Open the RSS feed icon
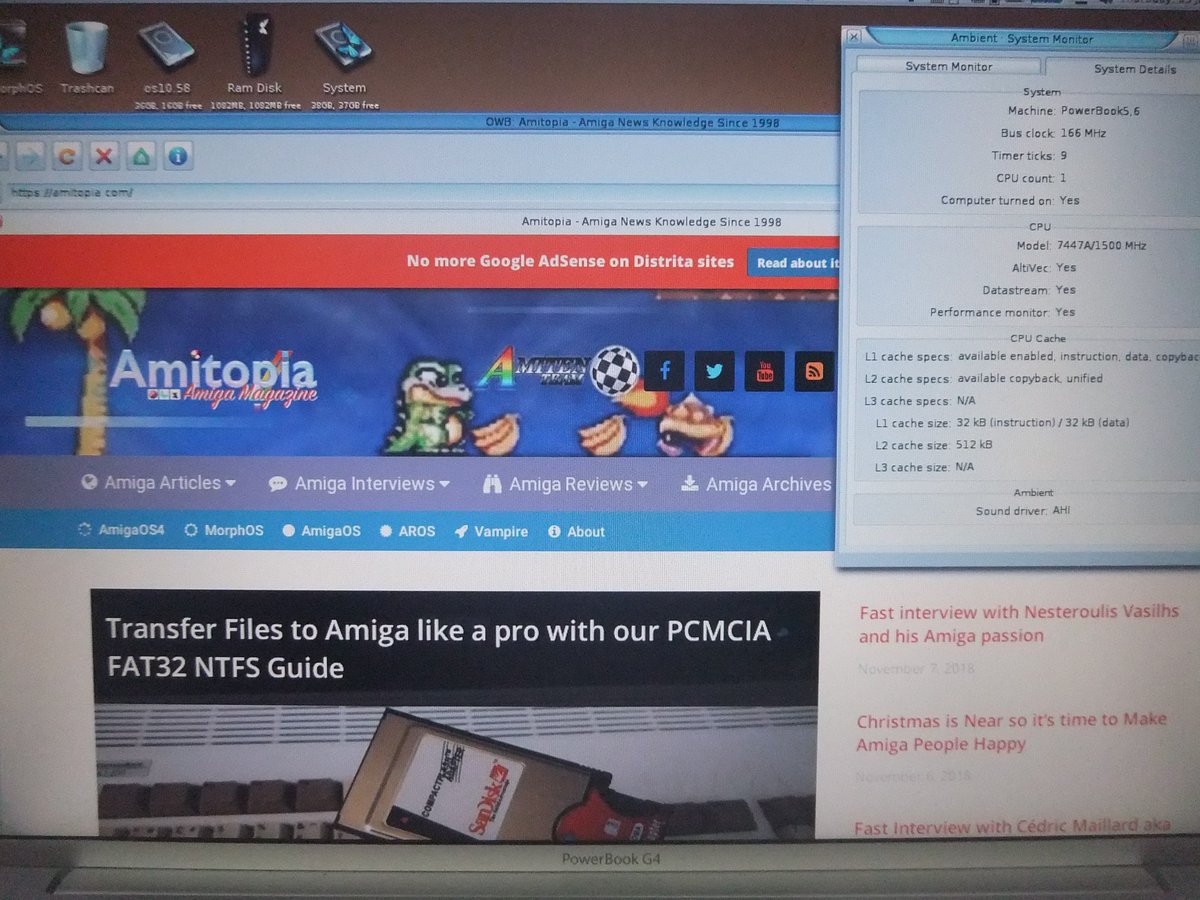The image size is (1200, 900). click(814, 372)
